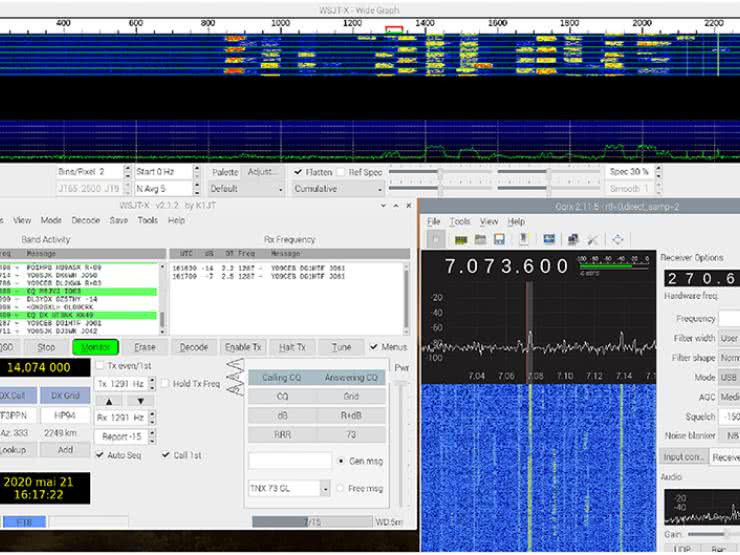Viewport: 740px width, 555px height.
Task: Click the Gqrx load settings folder icon
Action: click(x=480, y=240)
